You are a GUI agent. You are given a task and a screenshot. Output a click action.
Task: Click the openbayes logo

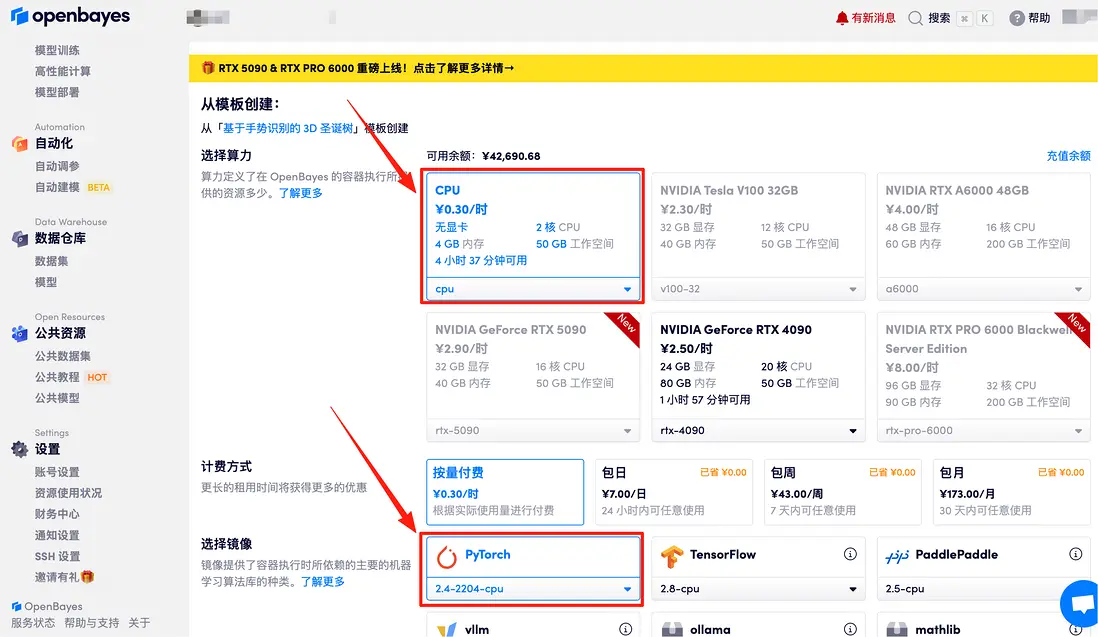click(70, 15)
